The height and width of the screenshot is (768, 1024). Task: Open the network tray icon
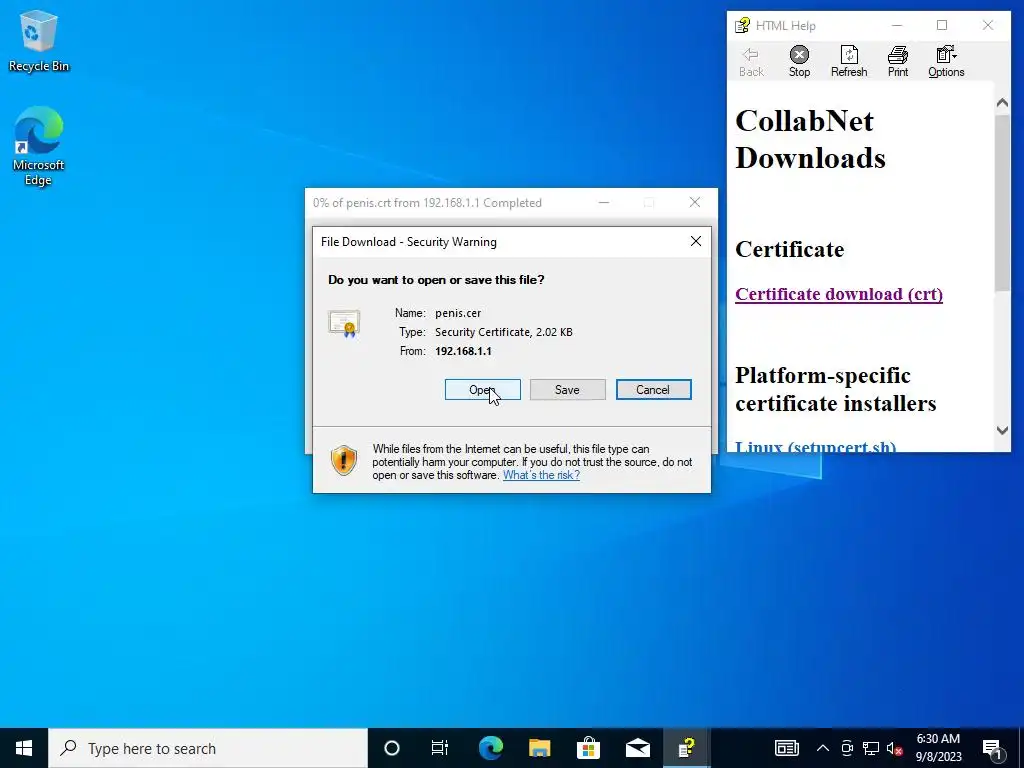coord(871,748)
